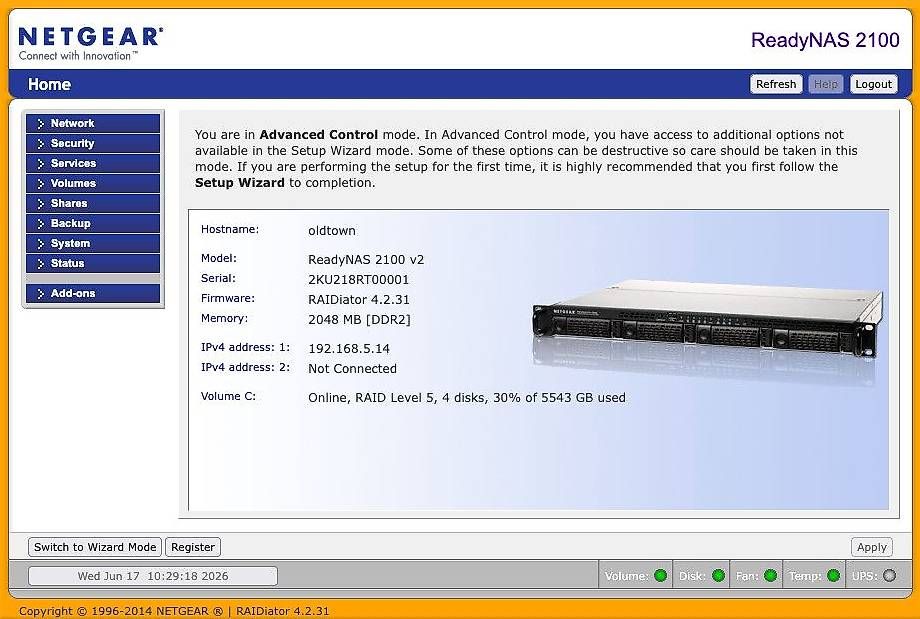Screen dimensions: 920x619
Task: Expand the System menu arrow
Action: [40, 243]
